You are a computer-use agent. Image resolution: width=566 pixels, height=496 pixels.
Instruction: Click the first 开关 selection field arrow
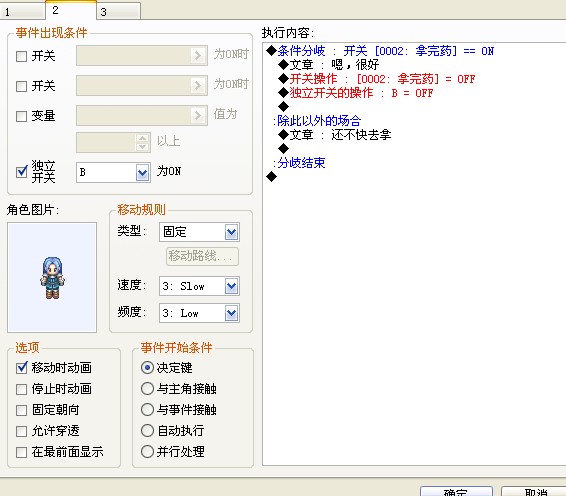(197, 56)
